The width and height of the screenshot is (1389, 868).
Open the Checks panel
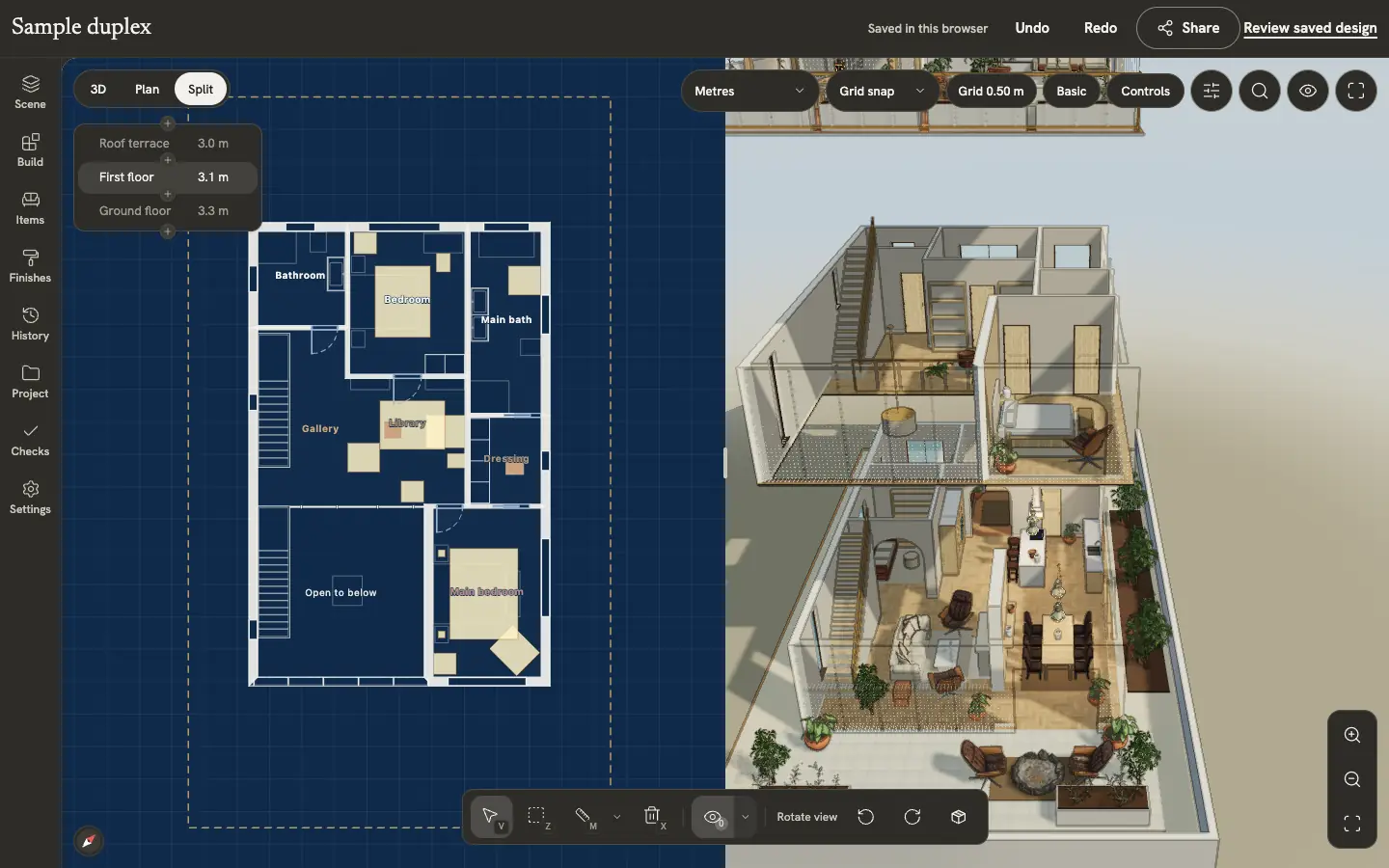click(30, 440)
